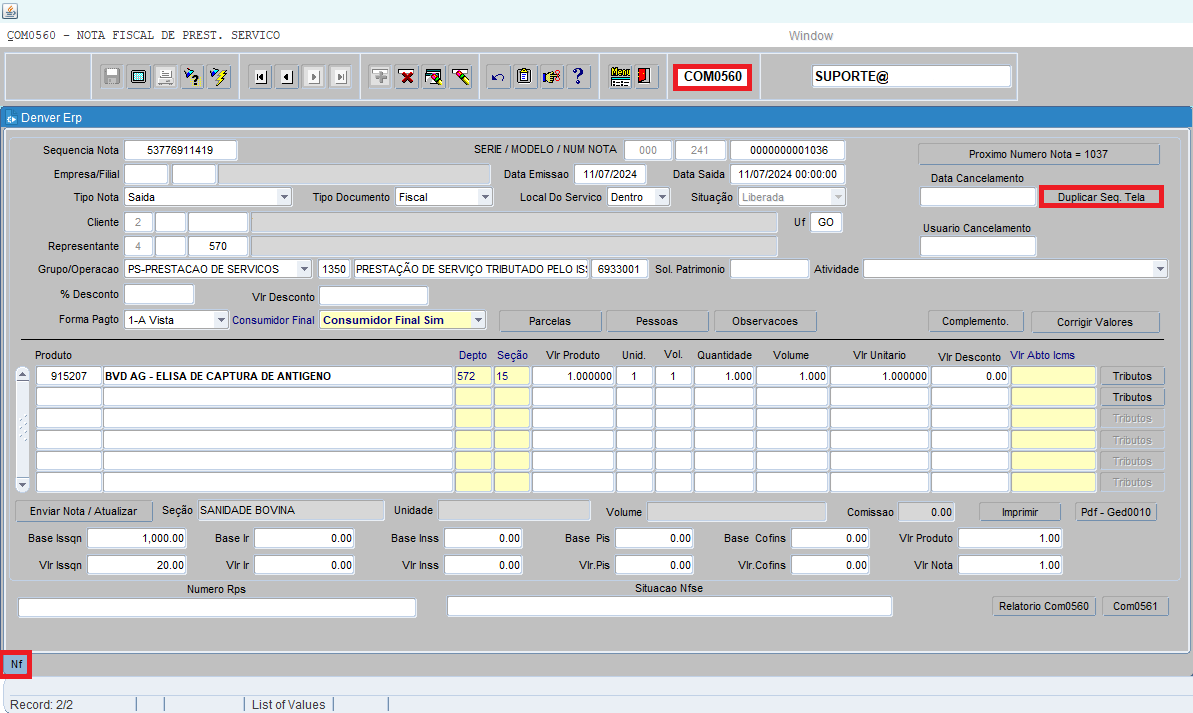This screenshot has height=713, width=1193.
Task: Open the Atividade dropdown
Action: (1160, 269)
